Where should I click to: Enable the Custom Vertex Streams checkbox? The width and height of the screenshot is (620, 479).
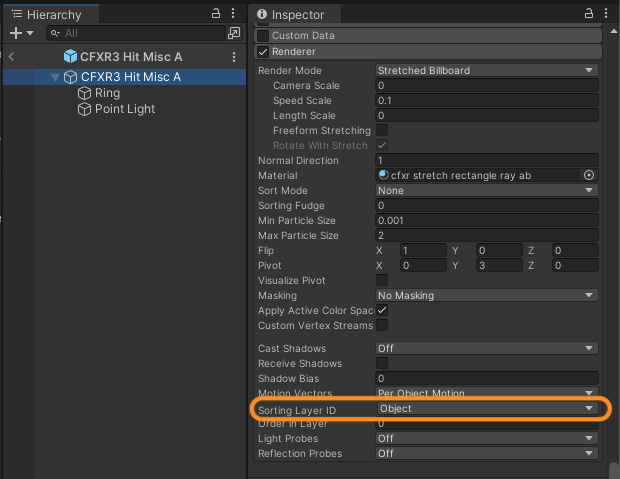click(382, 325)
